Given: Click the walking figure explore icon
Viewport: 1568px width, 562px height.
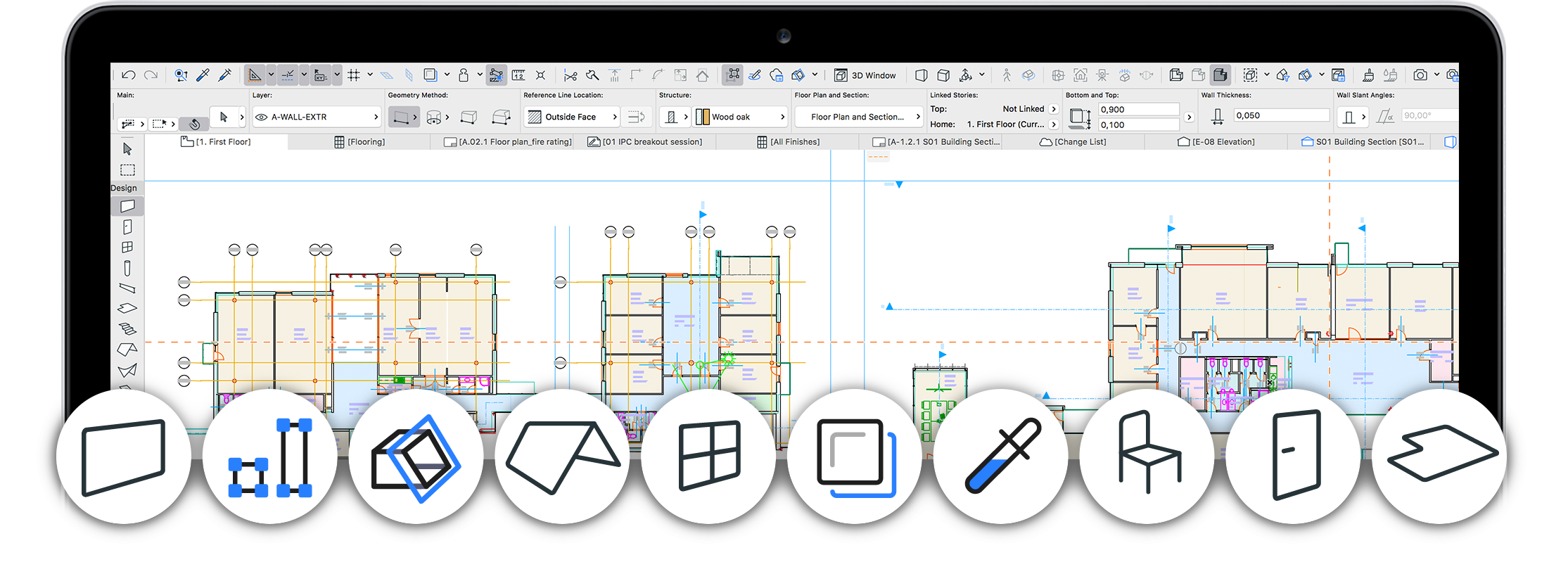Looking at the screenshot, I should click(x=1007, y=75).
